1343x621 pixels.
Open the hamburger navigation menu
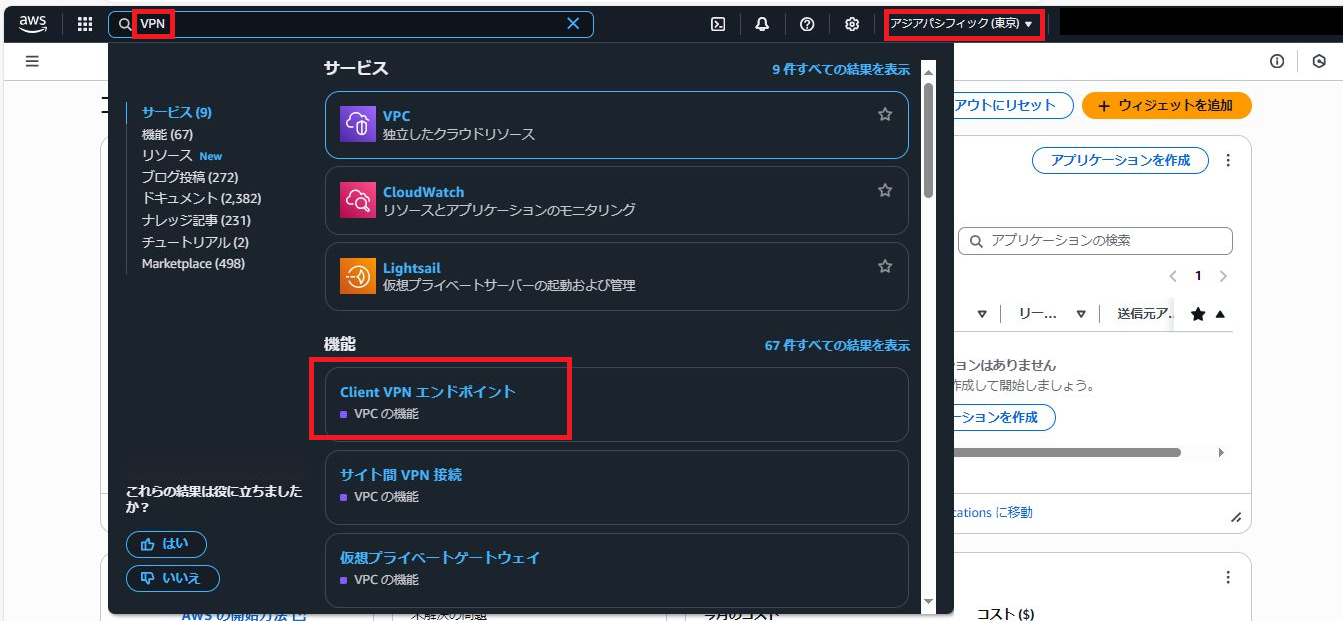(32, 61)
